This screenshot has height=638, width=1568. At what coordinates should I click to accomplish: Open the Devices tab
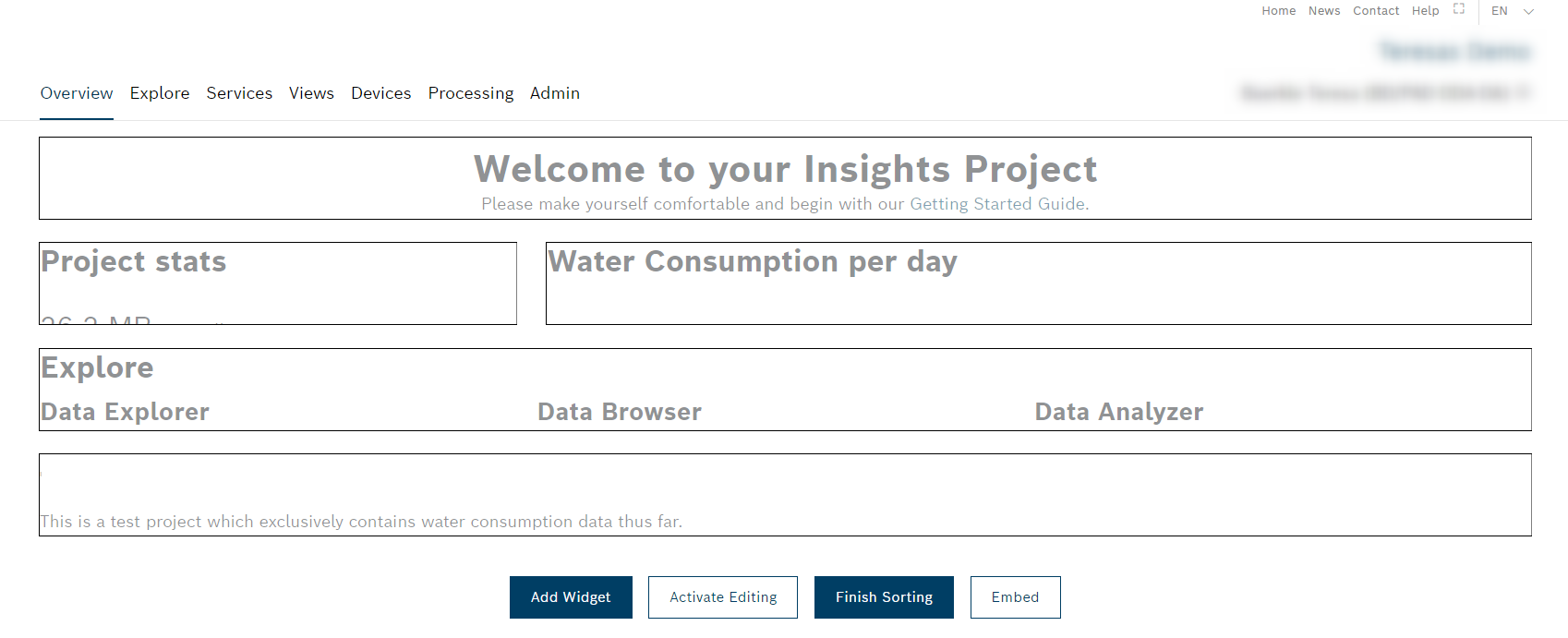(x=380, y=93)
